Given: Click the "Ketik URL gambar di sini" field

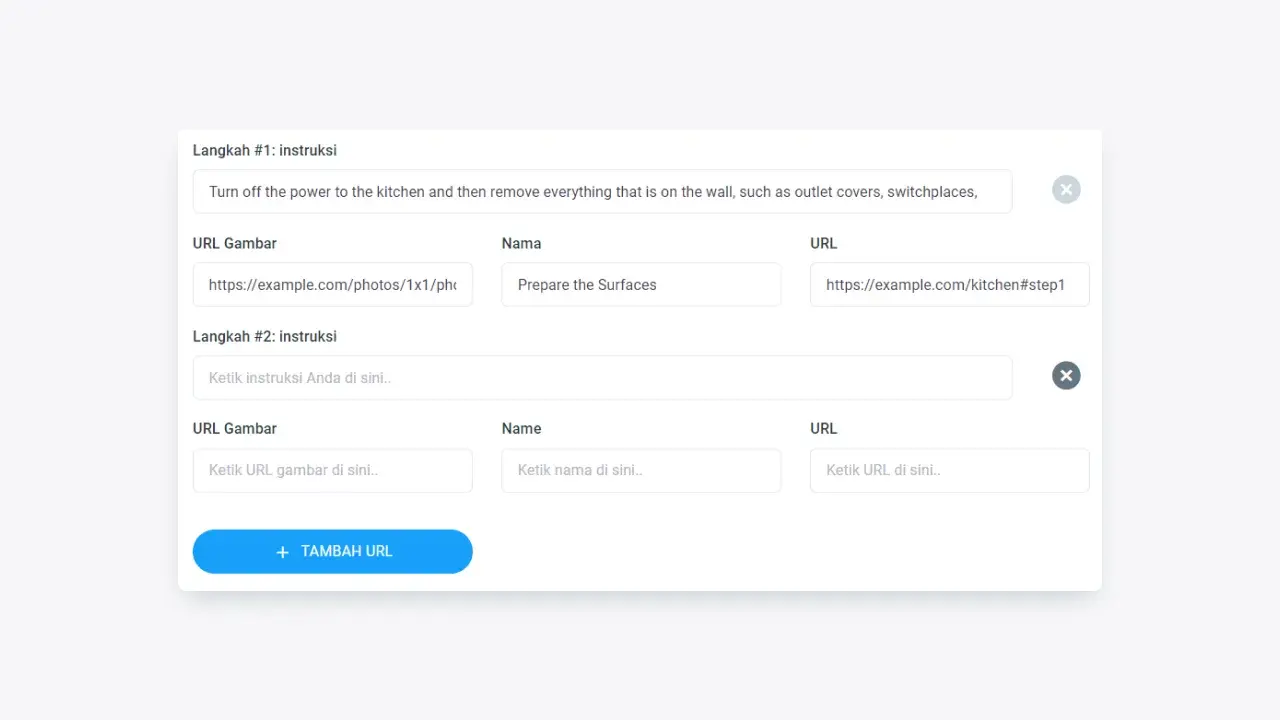Looking at the screenshot, I should pyautogui.click(x=332, y=471).
